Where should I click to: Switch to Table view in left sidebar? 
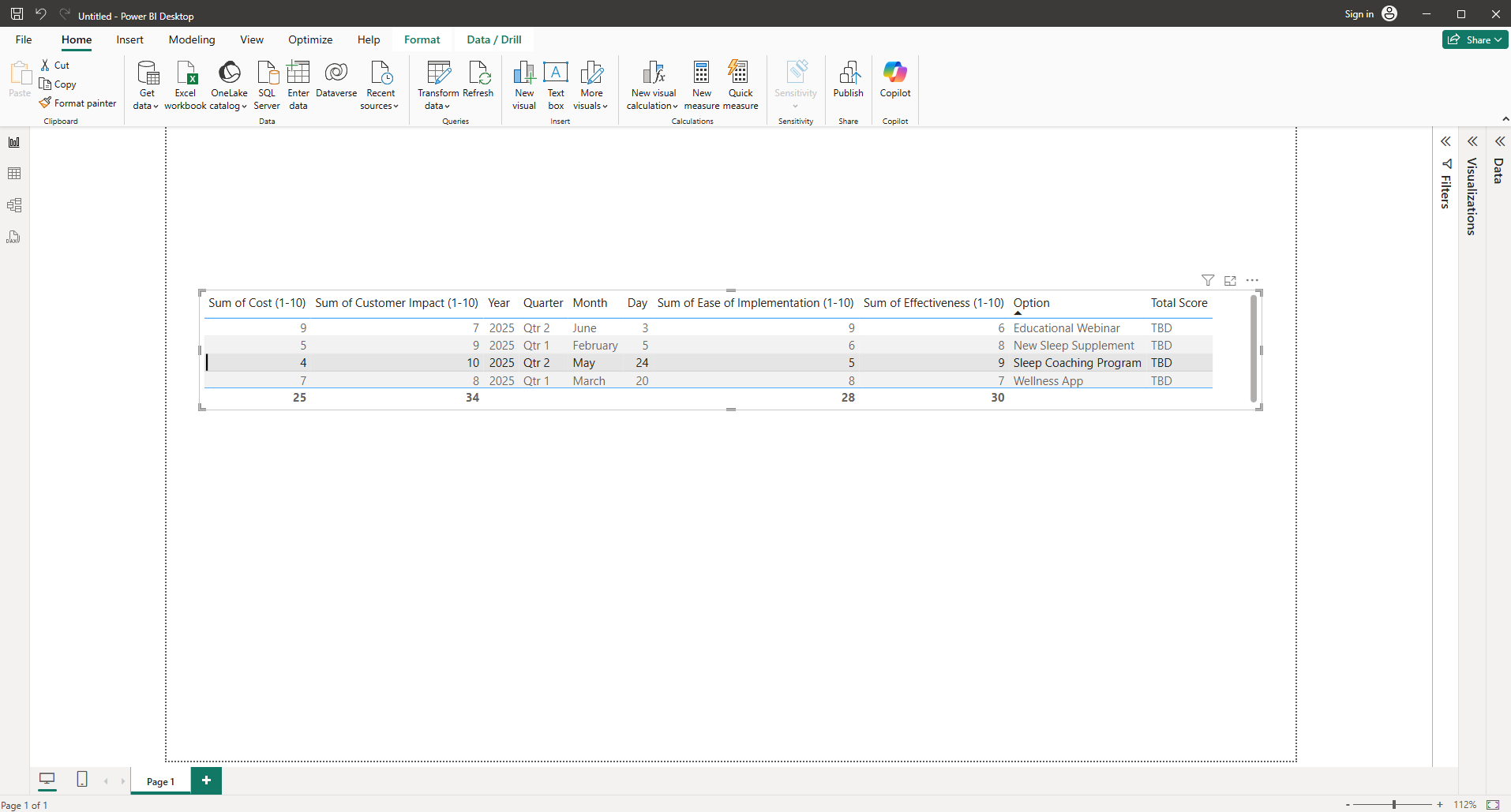point(14,174)
